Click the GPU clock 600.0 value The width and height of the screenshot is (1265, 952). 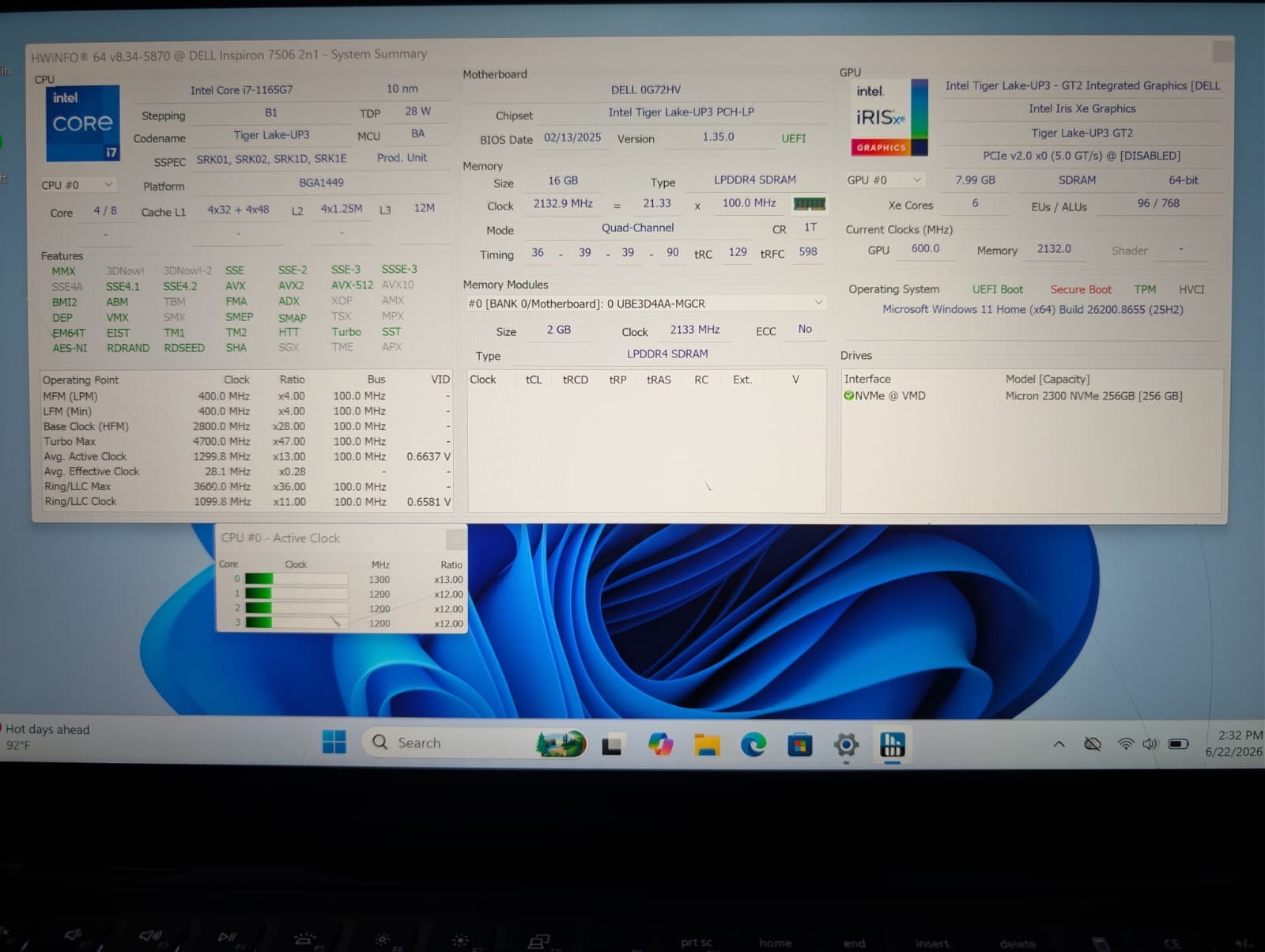coord(925,248)
